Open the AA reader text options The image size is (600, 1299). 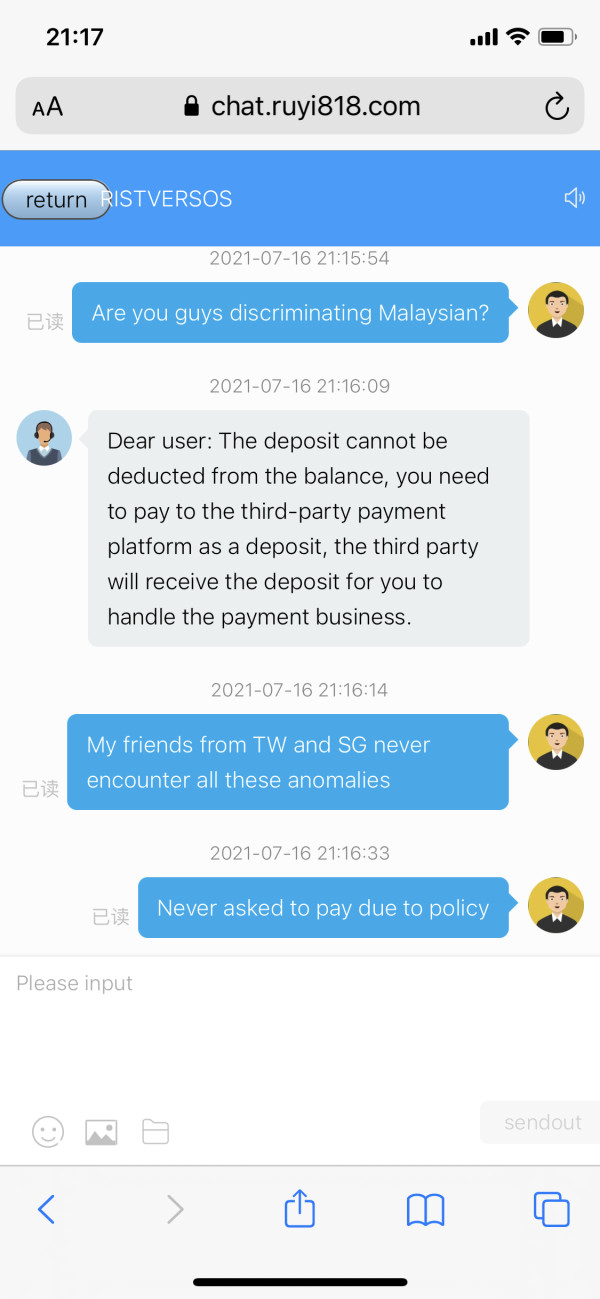tap(47, 107)
